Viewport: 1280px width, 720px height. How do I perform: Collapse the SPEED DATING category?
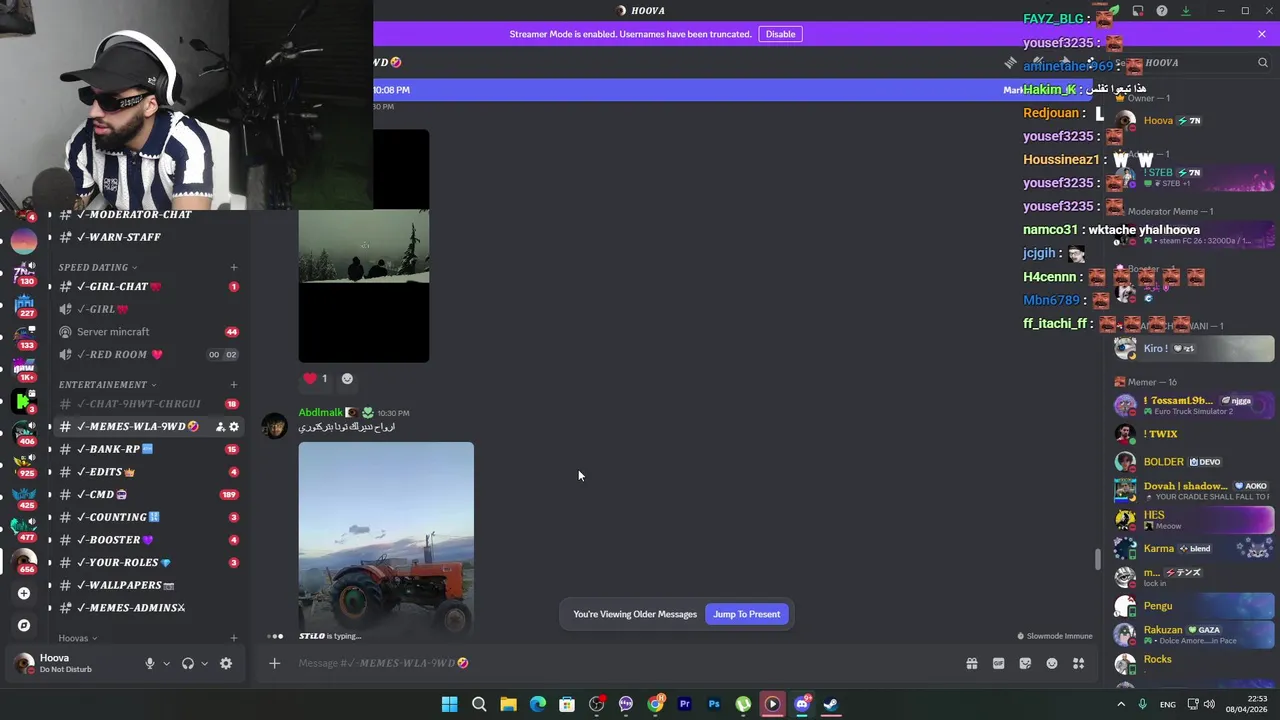[98, 267]
